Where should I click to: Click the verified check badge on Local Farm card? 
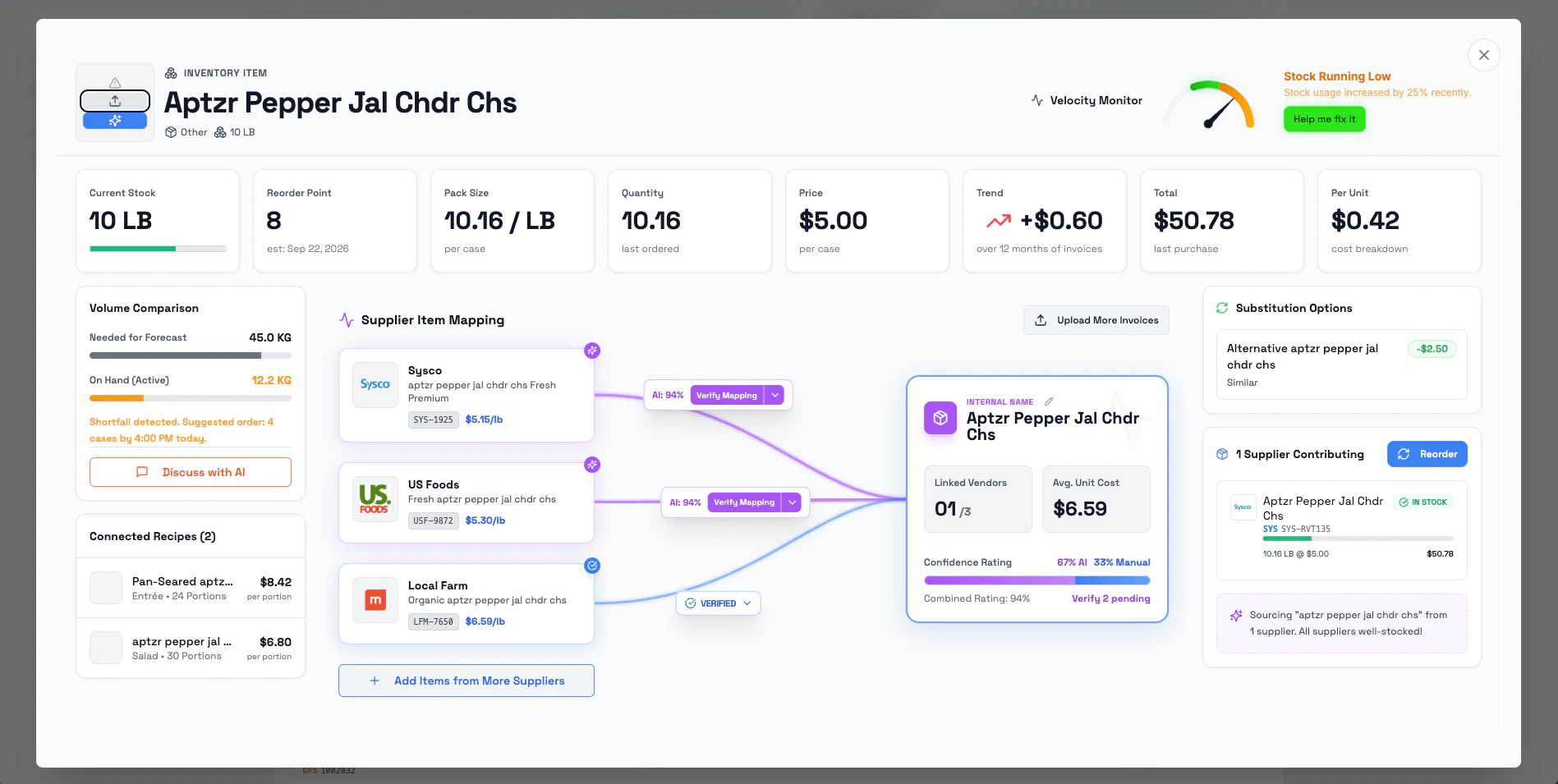click(592, 566)
